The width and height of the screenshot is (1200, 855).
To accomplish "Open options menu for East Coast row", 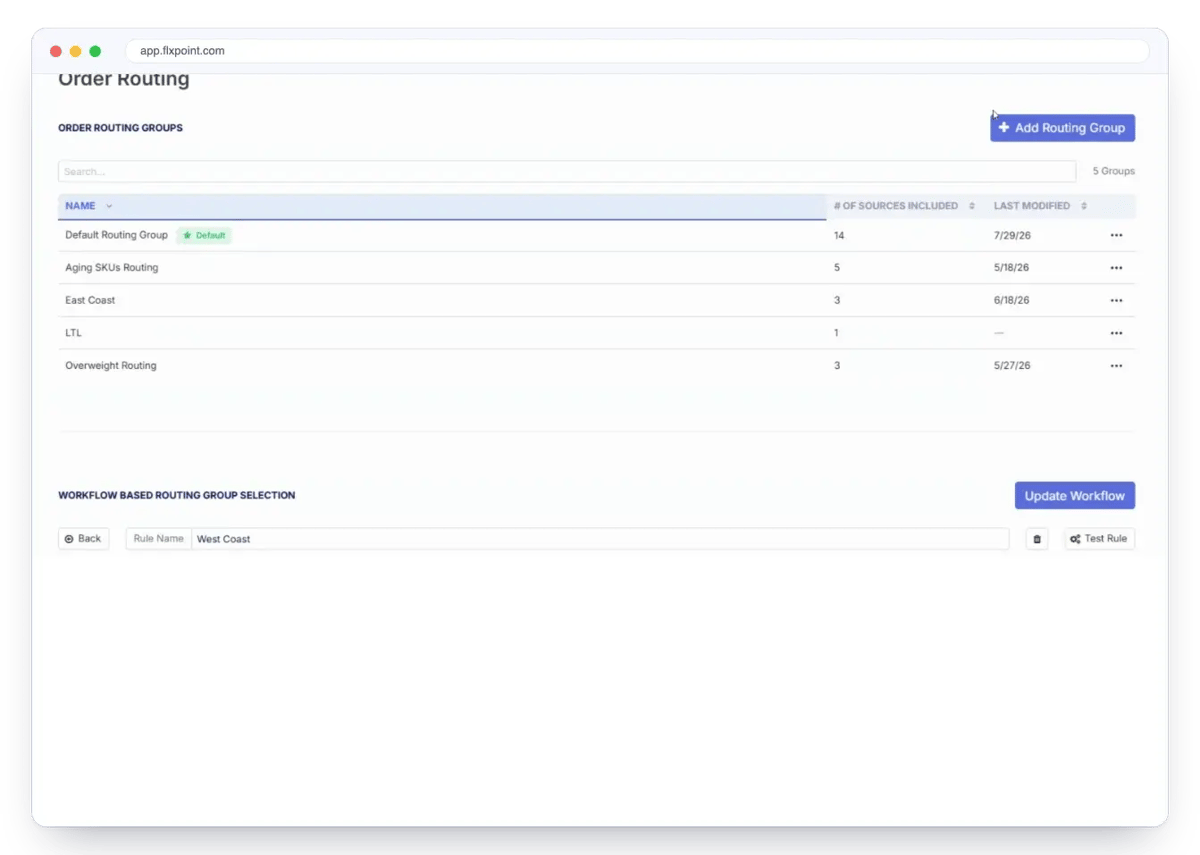I will 1116,300.
